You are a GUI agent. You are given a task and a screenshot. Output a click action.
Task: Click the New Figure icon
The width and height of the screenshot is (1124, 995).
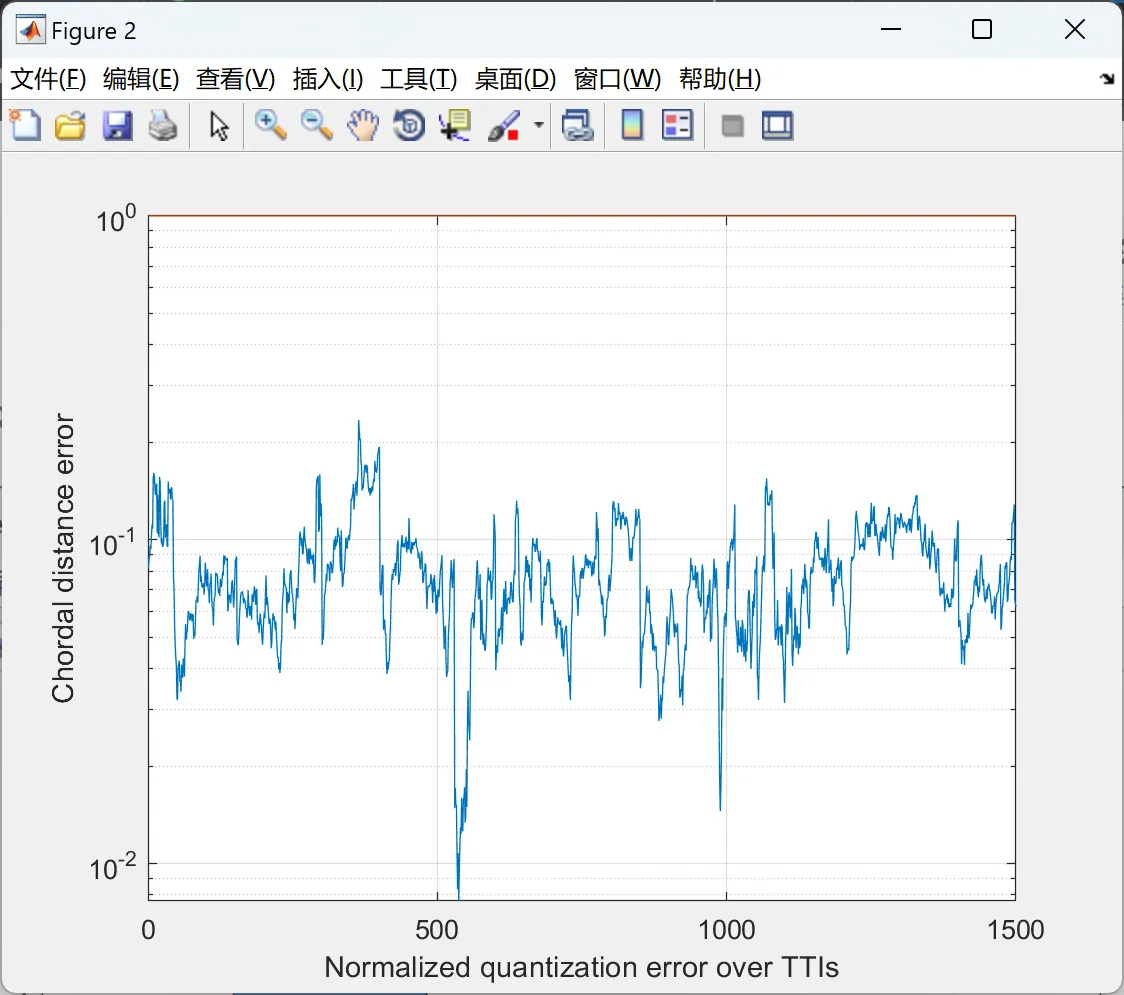(x=26, y=125)
